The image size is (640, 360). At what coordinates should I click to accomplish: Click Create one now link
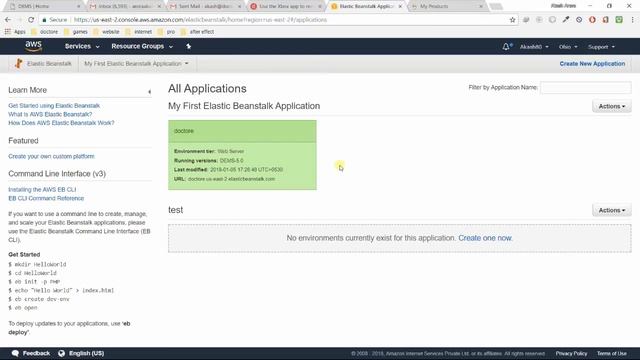[485, 238]
